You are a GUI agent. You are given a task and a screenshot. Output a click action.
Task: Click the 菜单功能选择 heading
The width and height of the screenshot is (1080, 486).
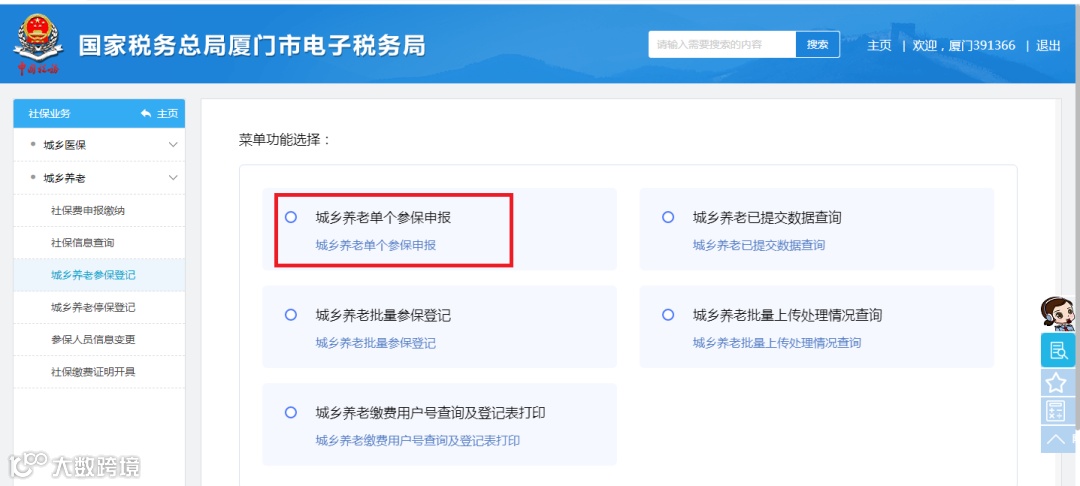click(x=285, y=140)
